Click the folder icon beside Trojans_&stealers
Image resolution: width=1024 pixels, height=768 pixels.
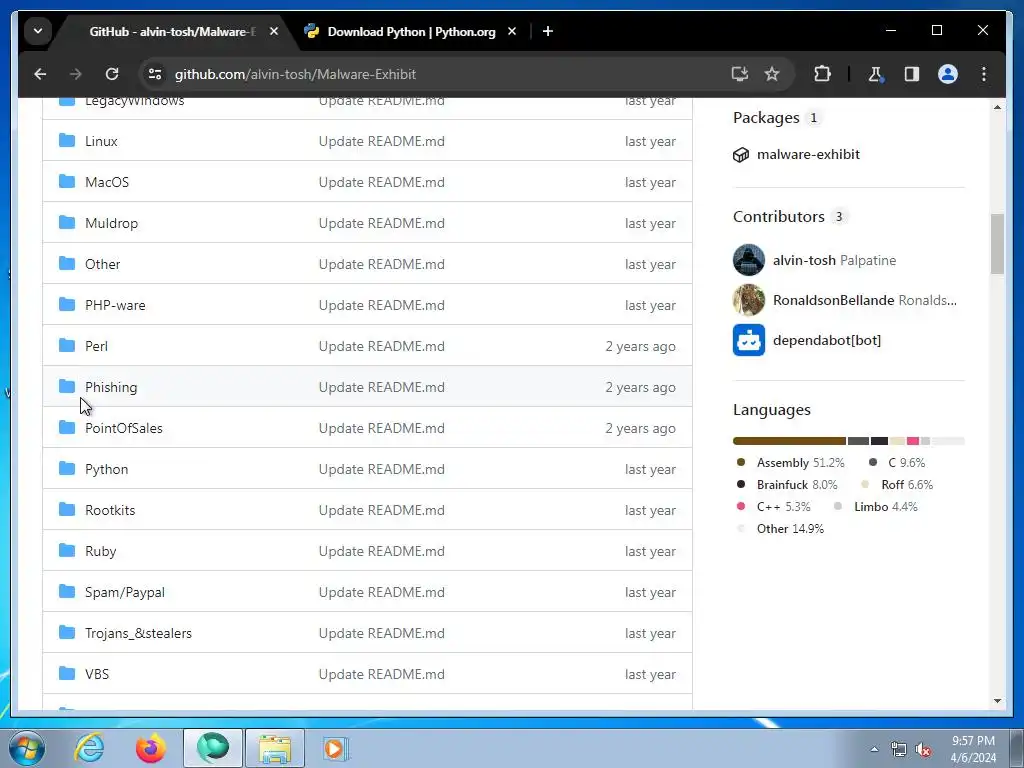67,632
